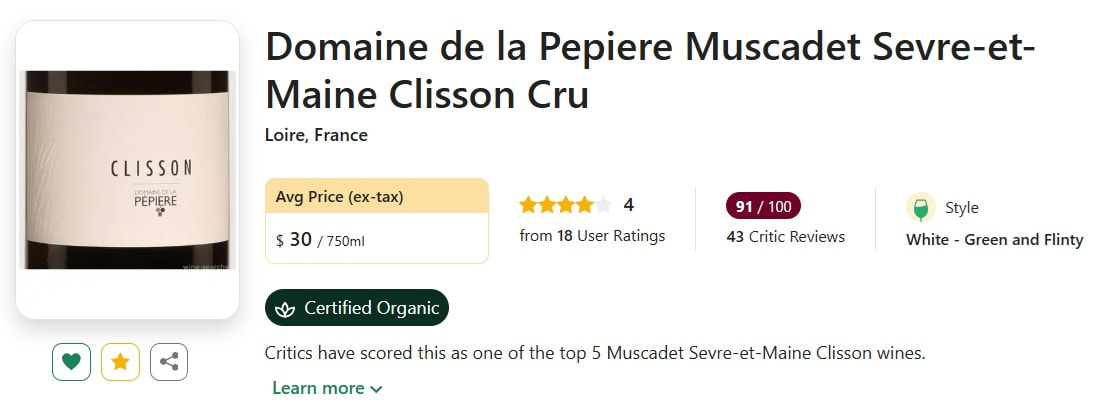The image size is (1104, 412).
Task: Click the share icon below the bottle
Action: click(169, 362)
